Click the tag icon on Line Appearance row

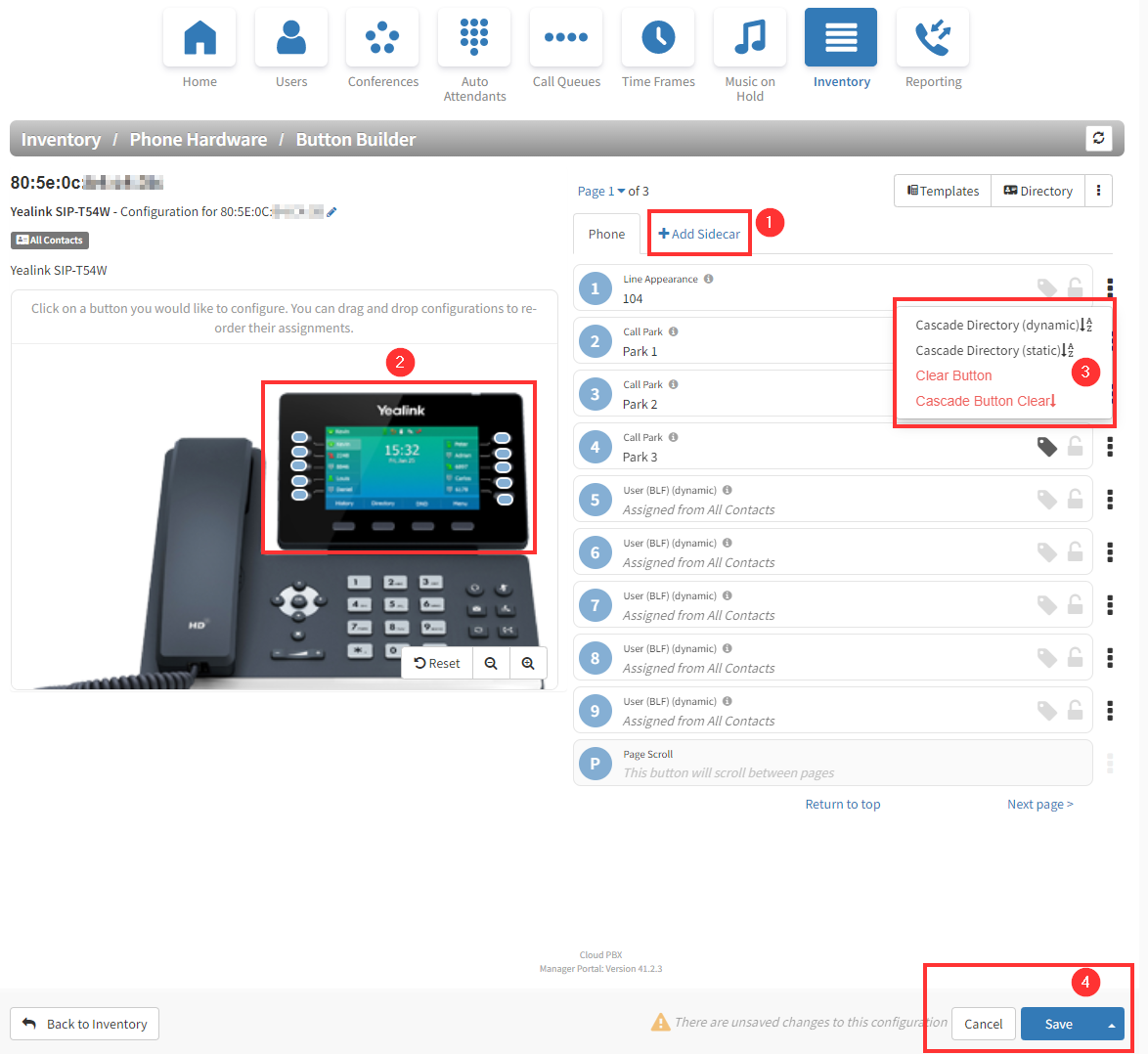[1047, 287]
